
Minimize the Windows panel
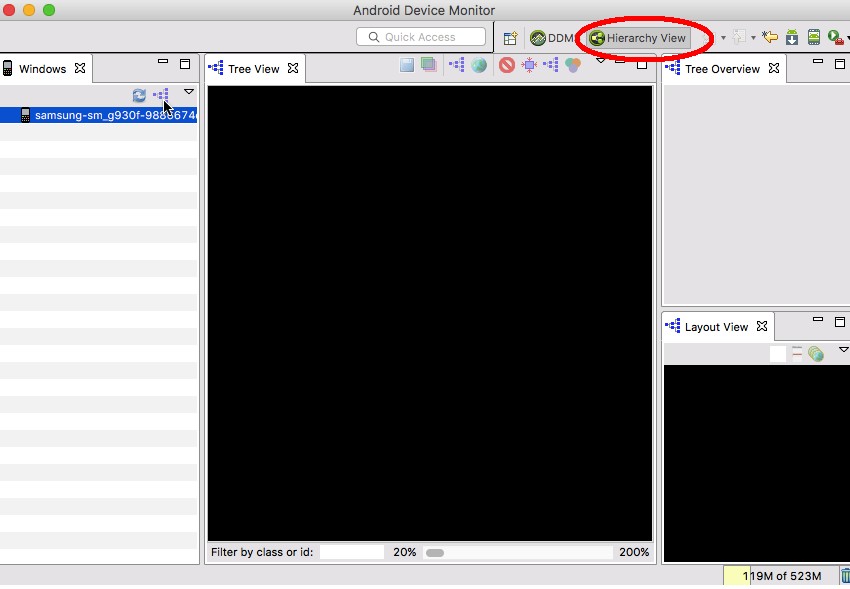click(x=163, y=62)
